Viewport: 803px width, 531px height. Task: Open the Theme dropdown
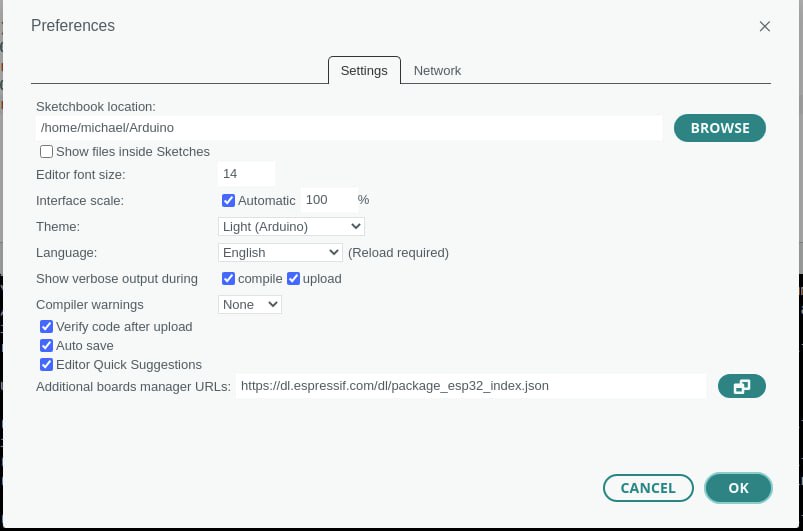click(291, 227)
